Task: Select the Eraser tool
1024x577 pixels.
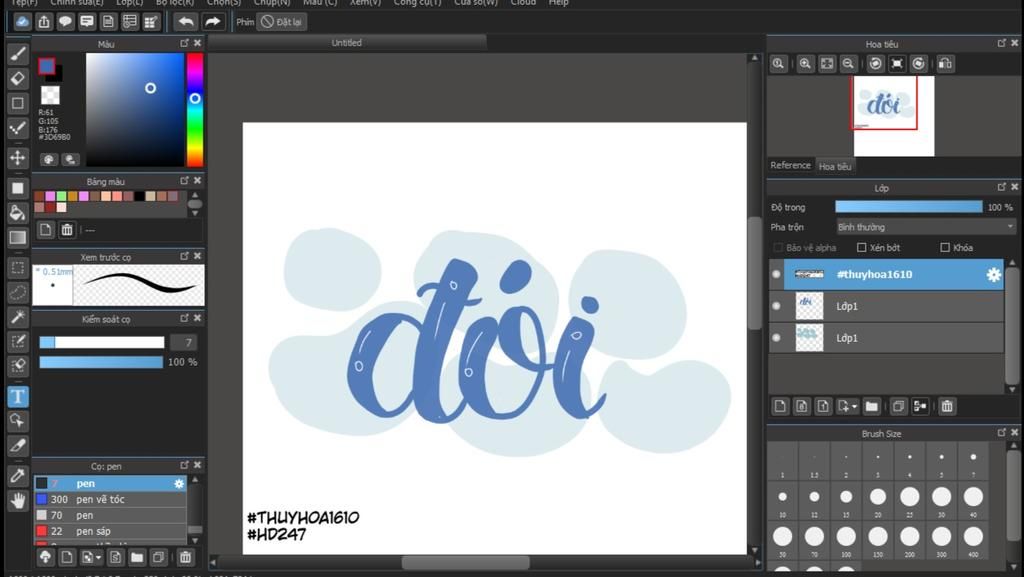Action: (x=18, y=78)
